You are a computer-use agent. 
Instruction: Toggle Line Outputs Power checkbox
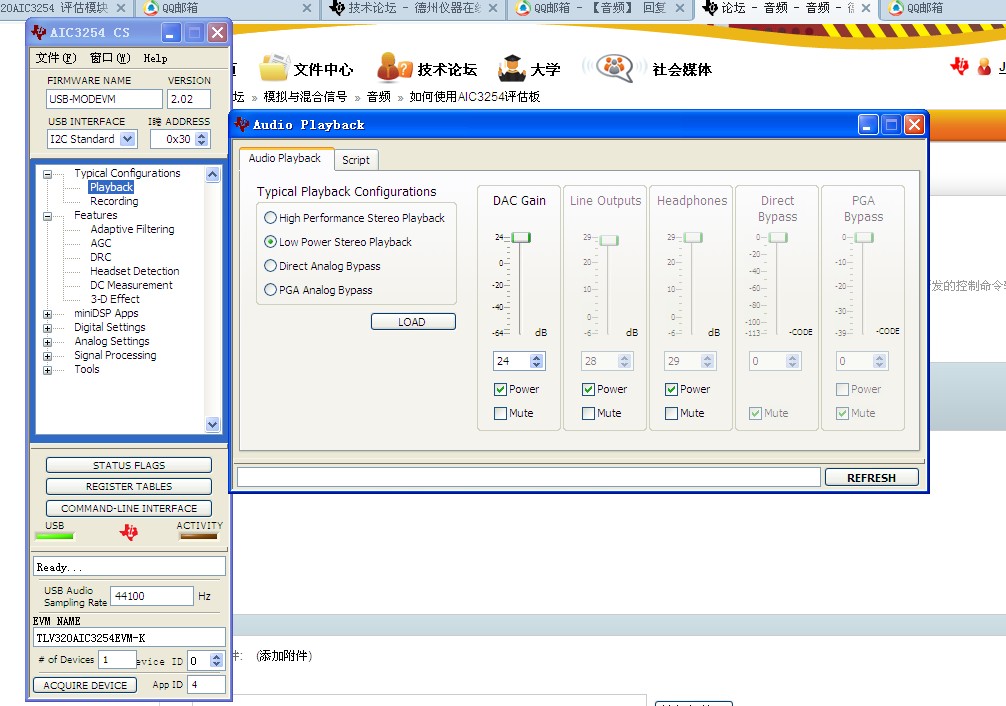point(588,389)
